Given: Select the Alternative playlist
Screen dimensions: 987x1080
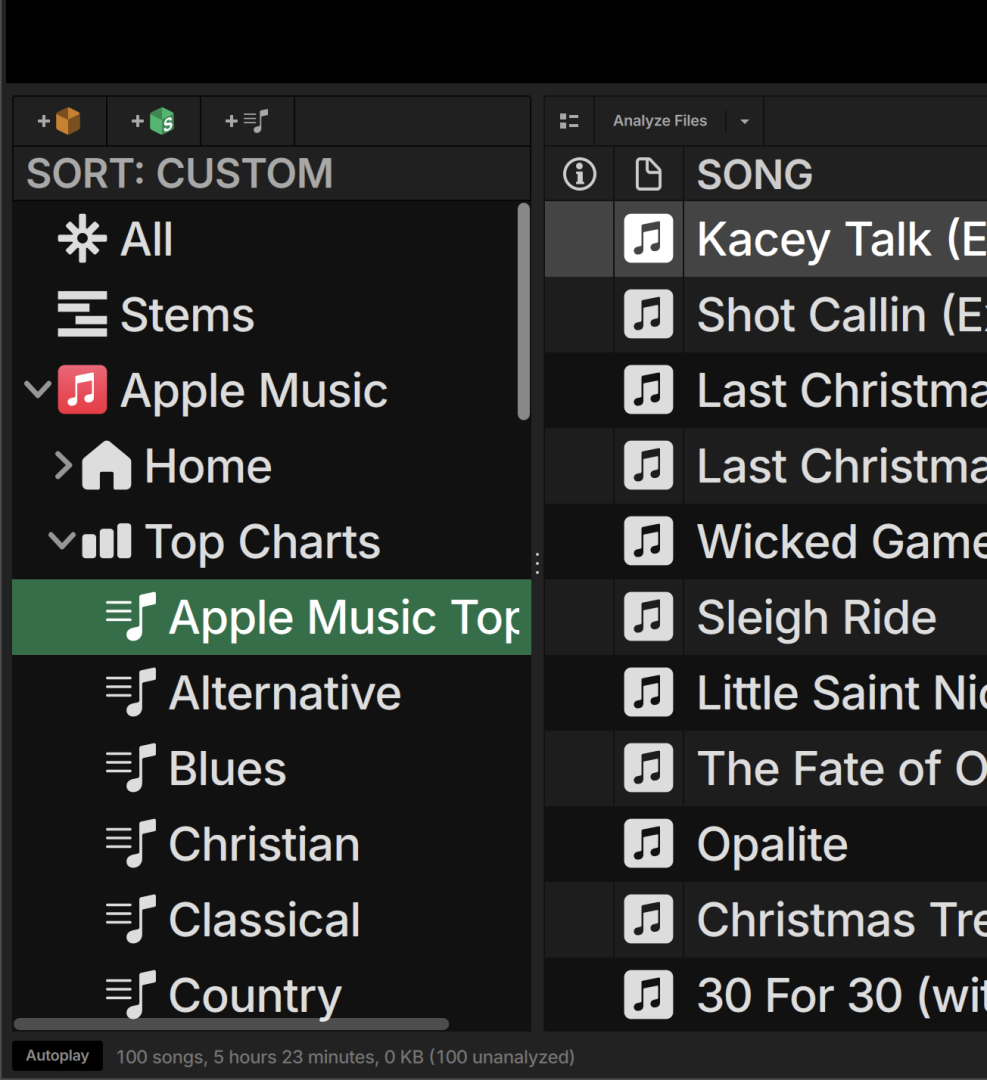Looking at the screenshot, I should point(284,693).
